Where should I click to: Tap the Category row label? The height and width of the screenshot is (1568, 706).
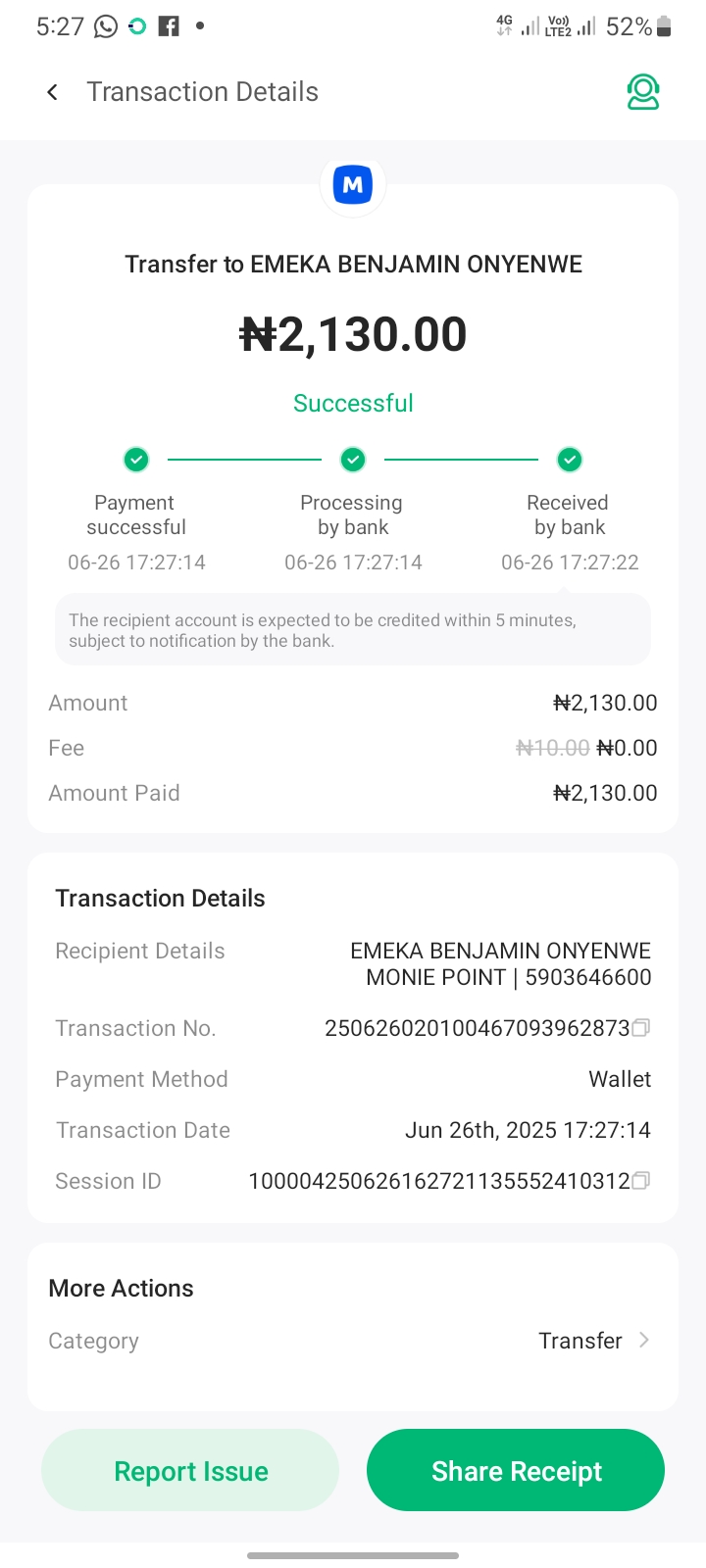(94, 1341)
